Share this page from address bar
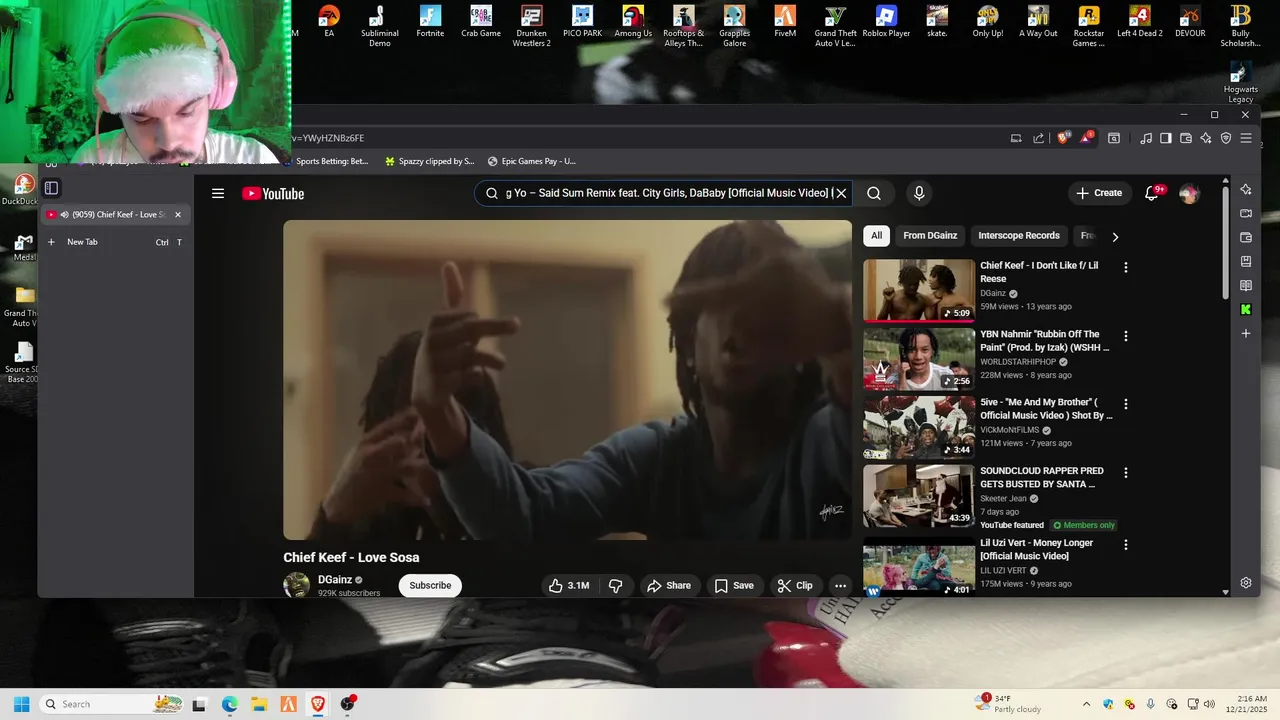The image size is (1280, 720). point(1038,138)
